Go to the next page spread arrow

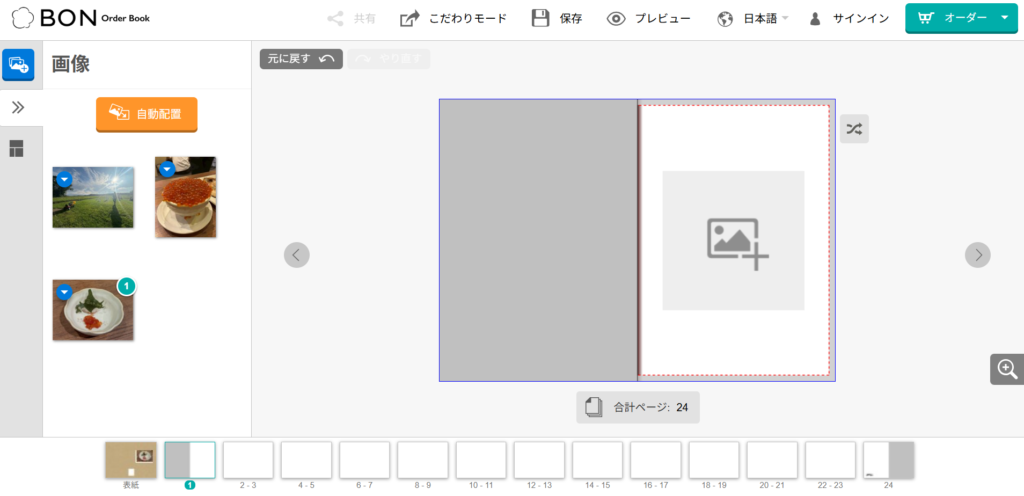click(977, 255)
